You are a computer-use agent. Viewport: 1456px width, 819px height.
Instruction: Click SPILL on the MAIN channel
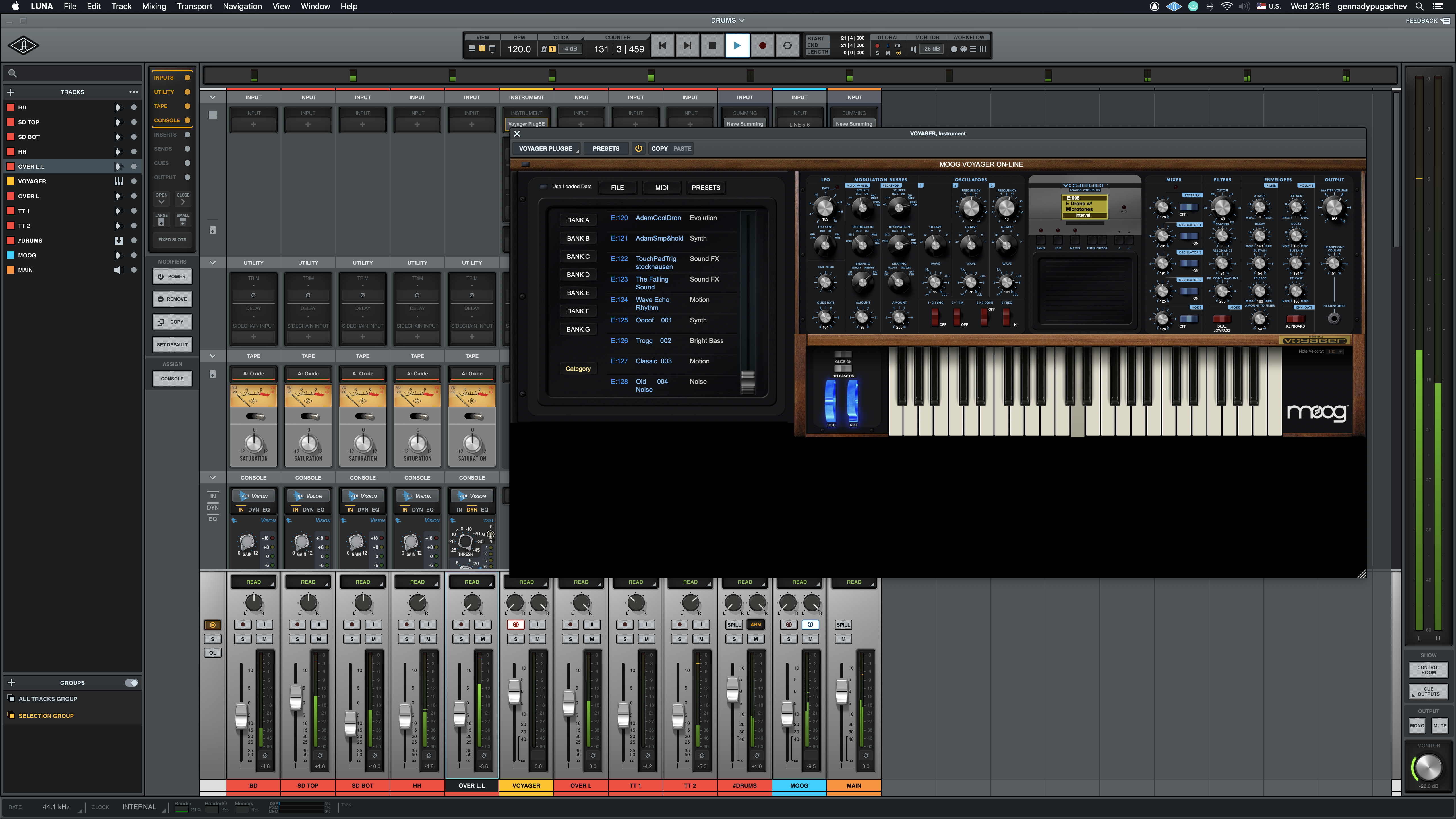click(x=843, y=625)
